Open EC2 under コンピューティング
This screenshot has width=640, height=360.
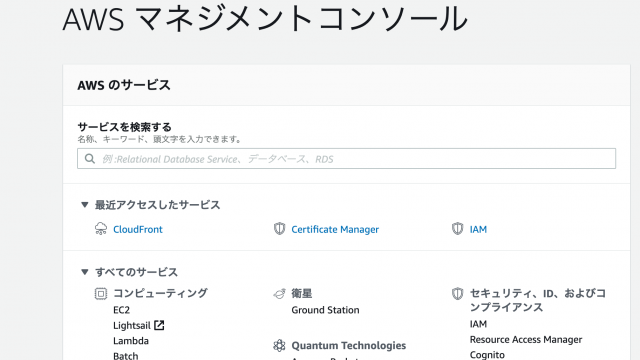tap(121, 310)
